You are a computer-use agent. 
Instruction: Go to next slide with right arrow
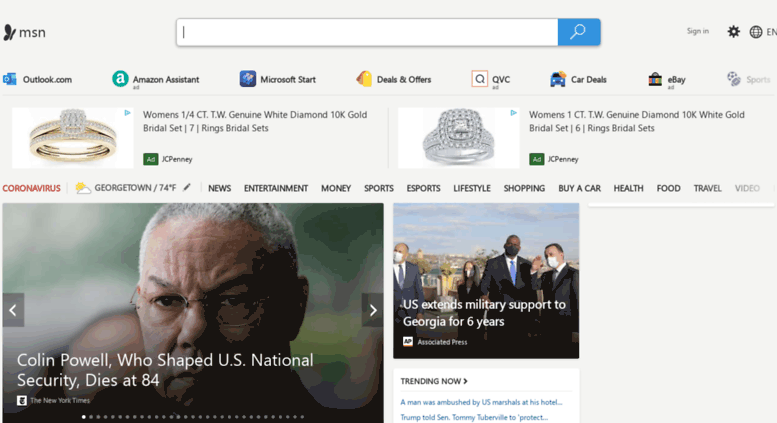[x=373, y=310]
